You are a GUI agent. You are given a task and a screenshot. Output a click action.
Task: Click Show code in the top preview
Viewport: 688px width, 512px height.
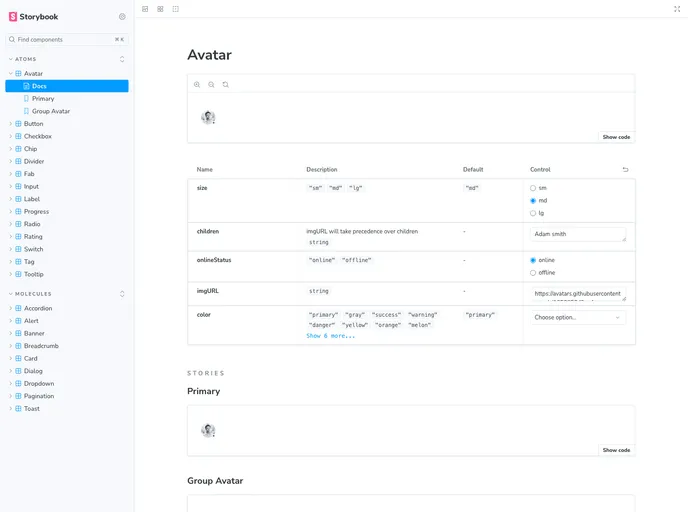(x=616, y=137)
